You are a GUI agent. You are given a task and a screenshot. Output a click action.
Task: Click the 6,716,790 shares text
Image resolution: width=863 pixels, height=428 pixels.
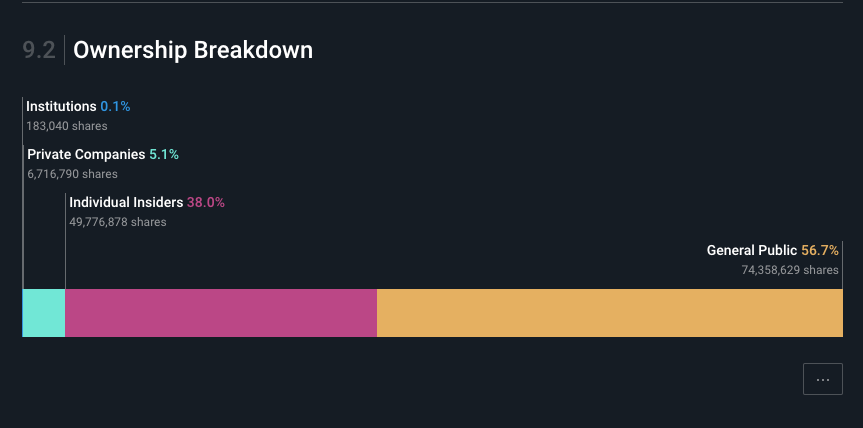pyautogui.click(x=72, y=174)
